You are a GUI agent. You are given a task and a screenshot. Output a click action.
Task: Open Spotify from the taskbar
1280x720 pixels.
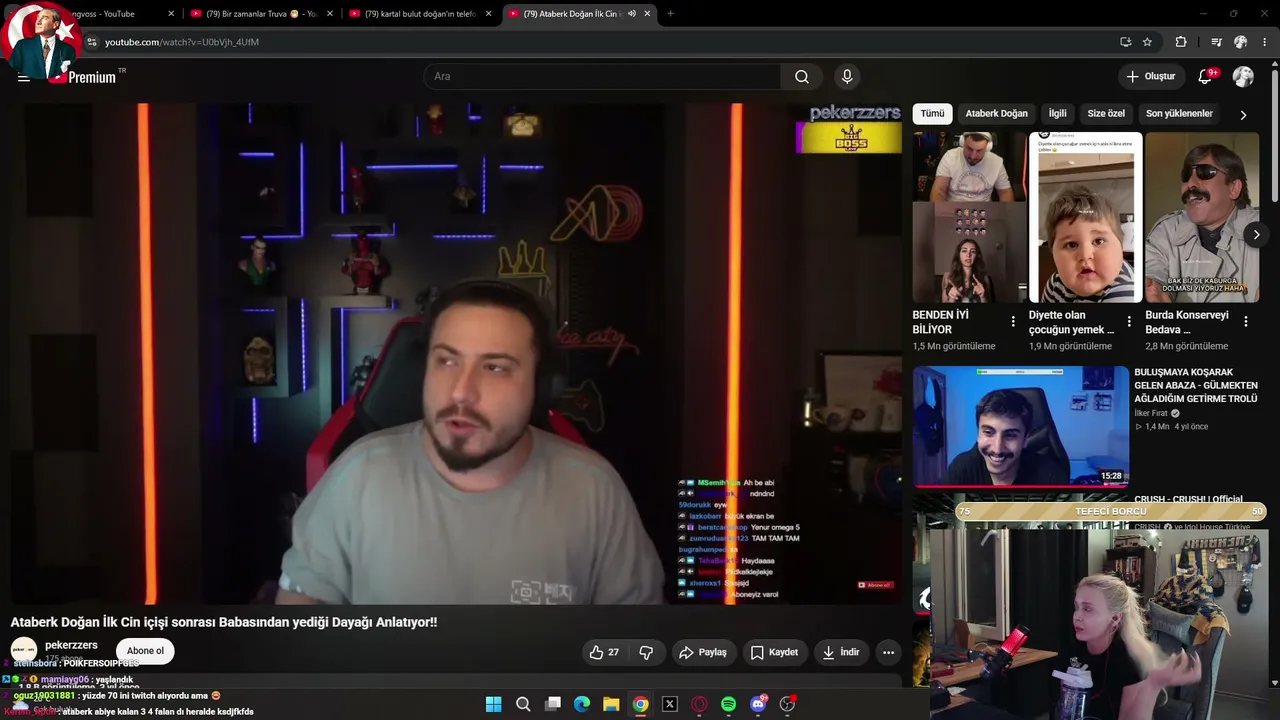pyautogui.click(x=729, y=705)
